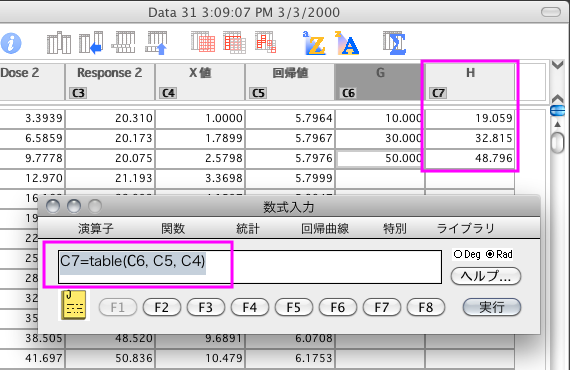Click the formula input field
Viewport: 570px width, 370px height.
coord(250,267)
